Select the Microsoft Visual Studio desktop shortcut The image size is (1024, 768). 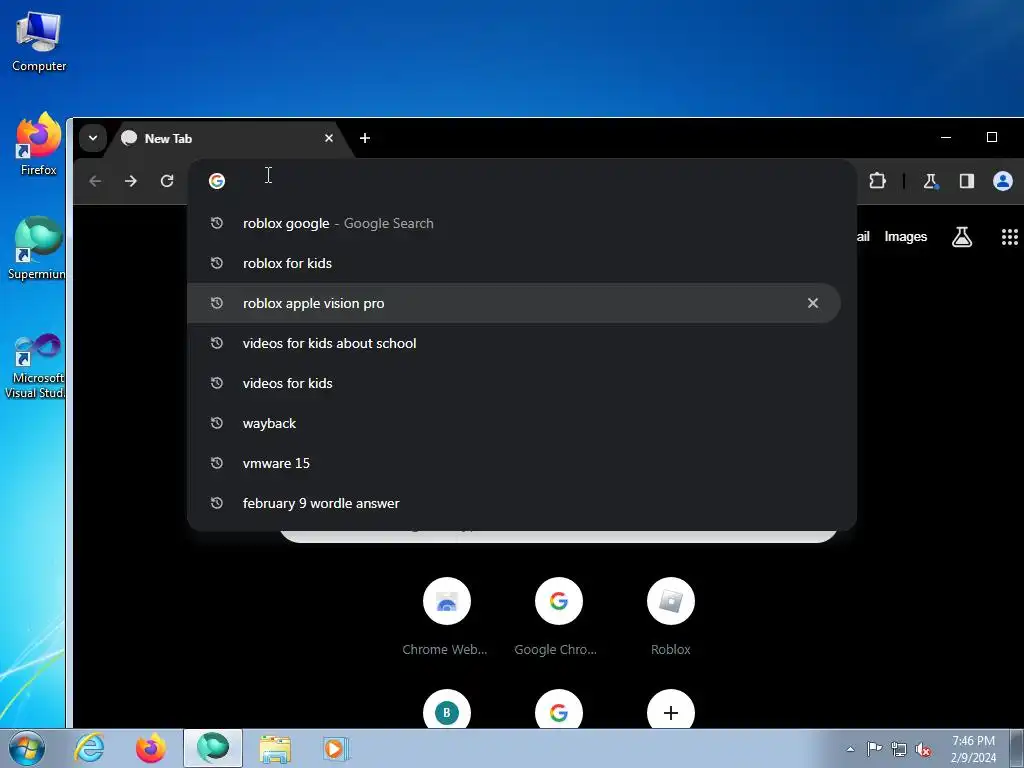[37, 366]
